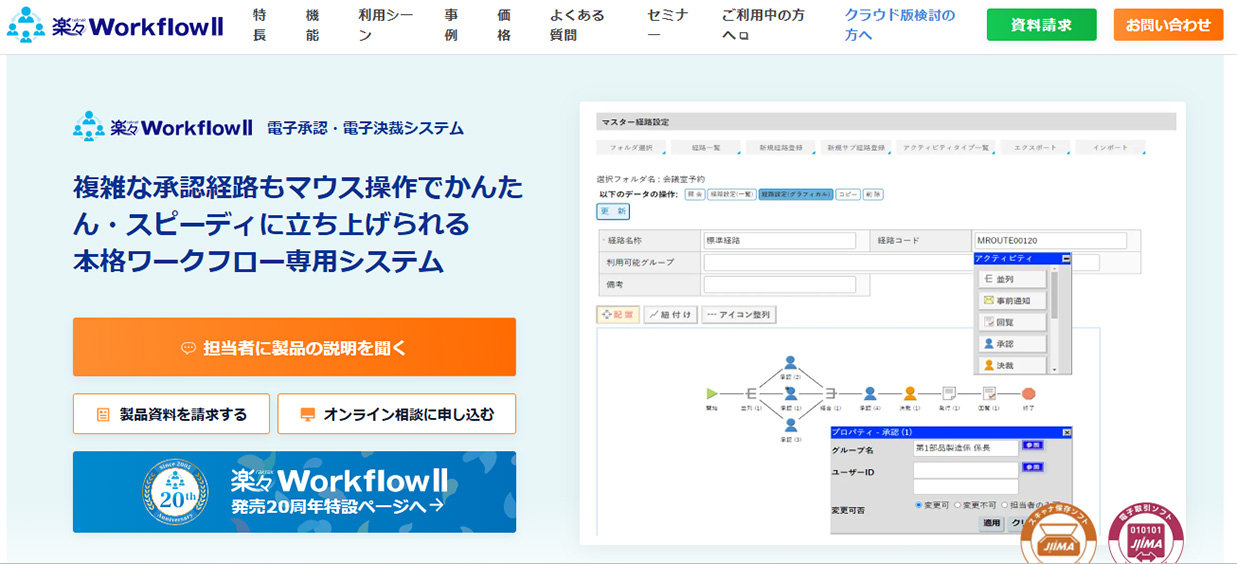Click the speech bubble icon on the orange button
Screen dimensions: 1237x564
[x=188, y=348]
